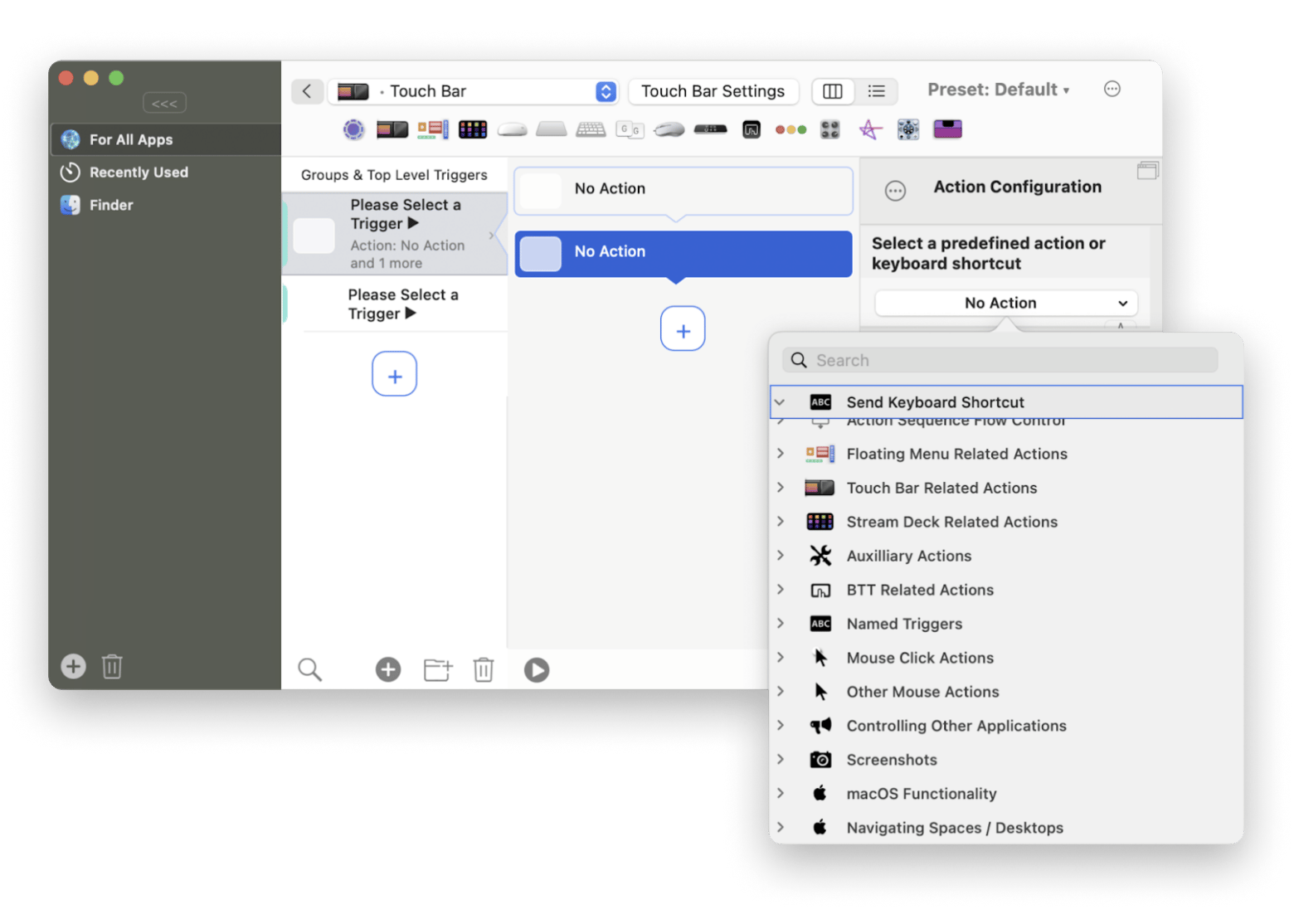Delete trigger with bottom toolbar trash icon
This screenshot has height=924, width=1294.
pos(484,669)
